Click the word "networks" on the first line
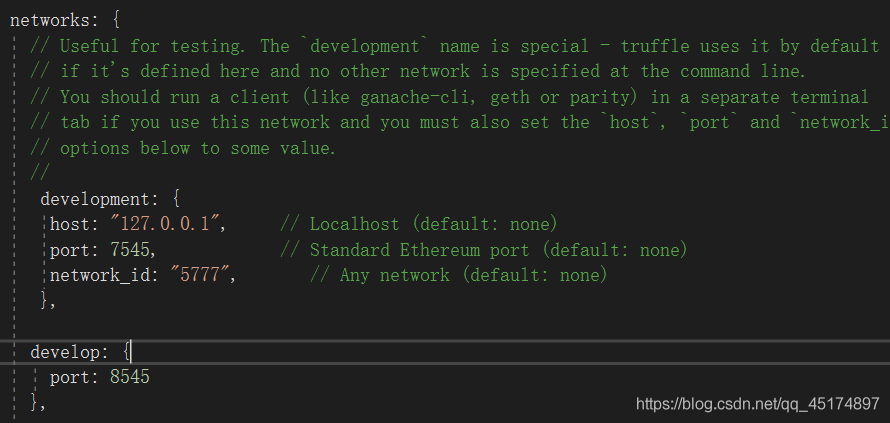This screenshot has height=423, width=890. [50, 21]
